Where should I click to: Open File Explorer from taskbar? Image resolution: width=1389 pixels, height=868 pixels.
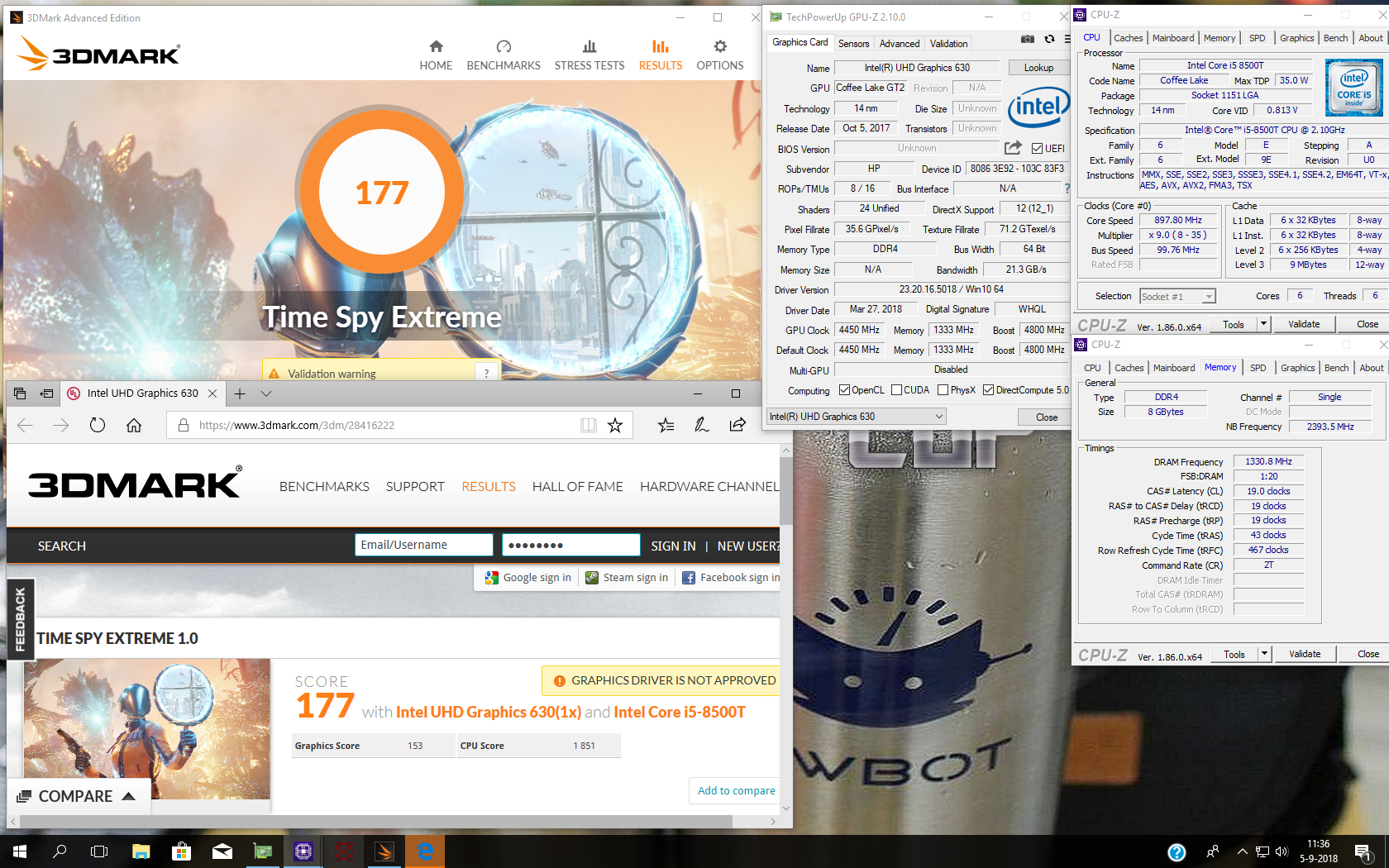point(141,851)
